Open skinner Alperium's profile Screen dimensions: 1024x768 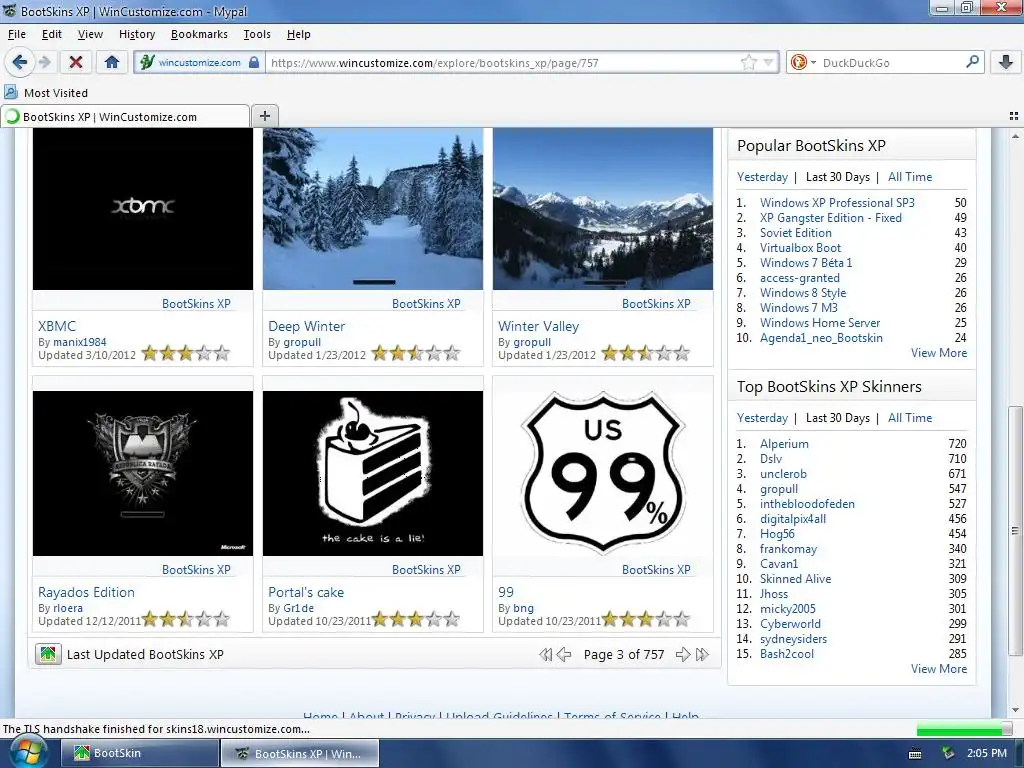(x=784, y=443)
